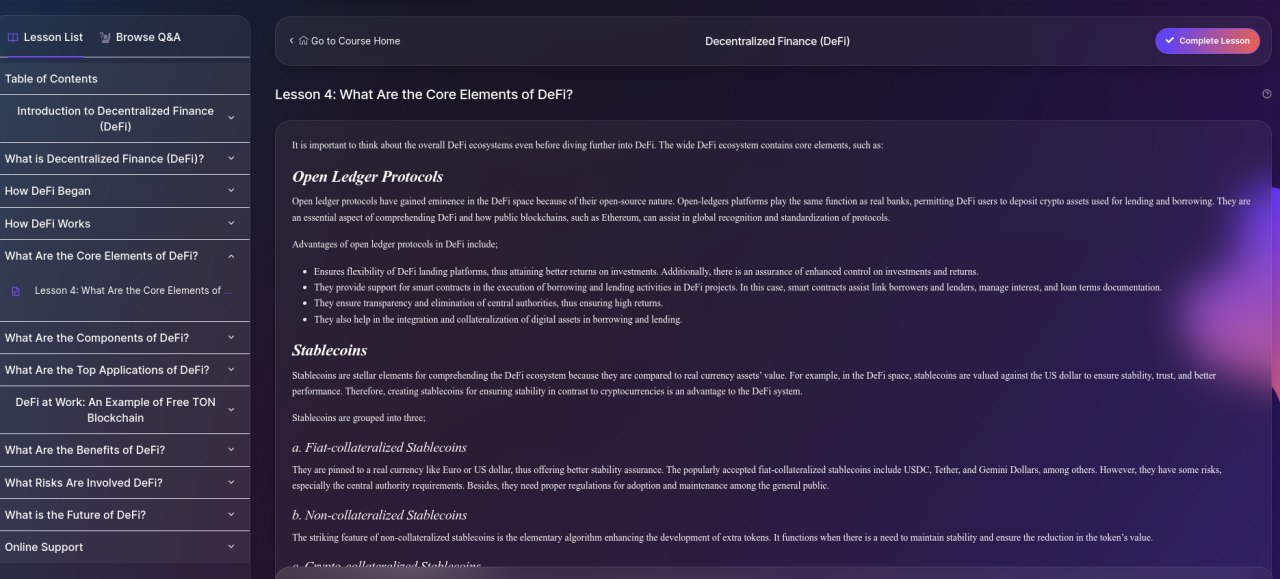Click the home icon beside Course Home
The image size is (1280, 579).
pos(304,41)
